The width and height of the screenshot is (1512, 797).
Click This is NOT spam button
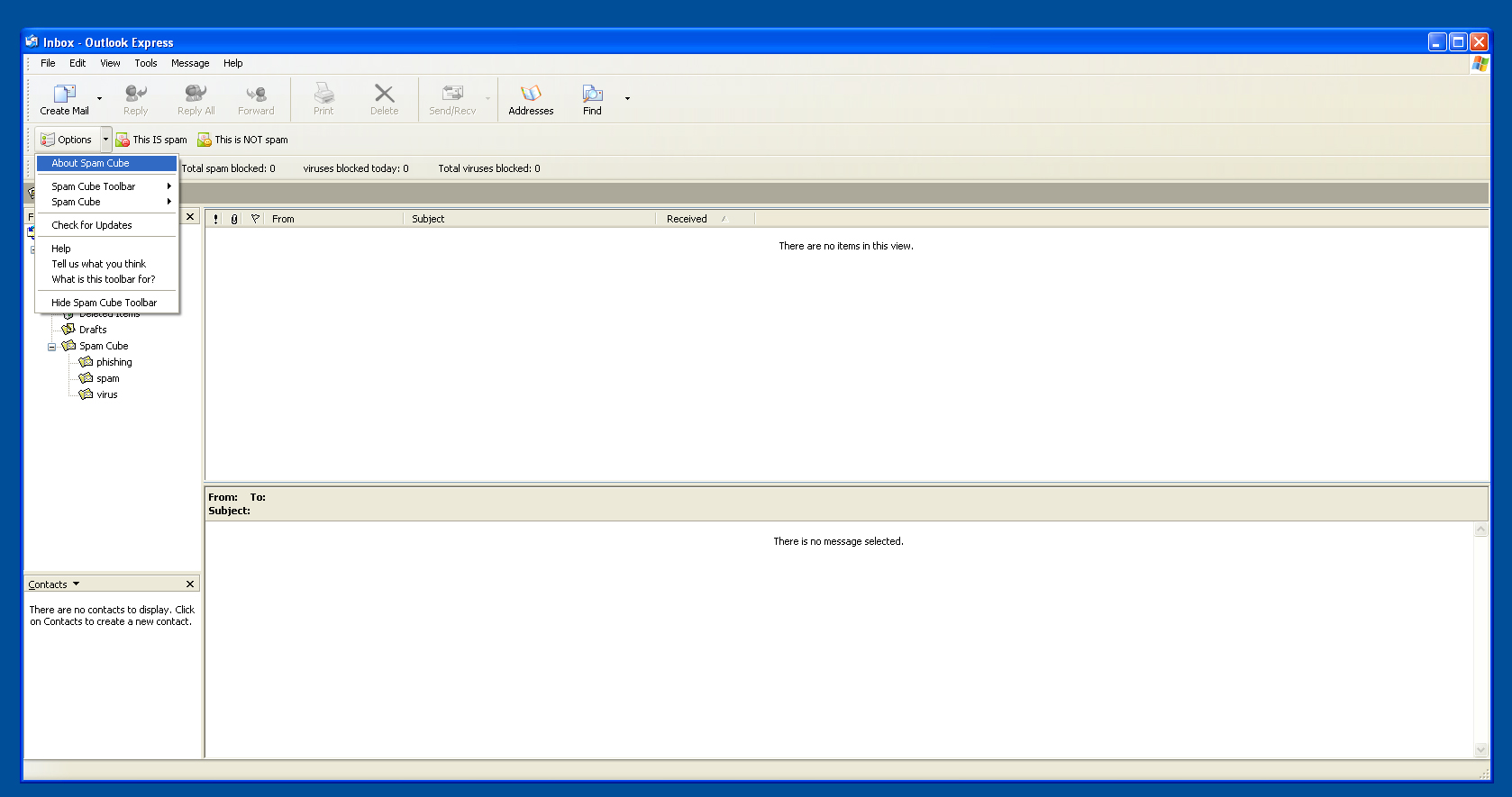[x=242, y=140]
